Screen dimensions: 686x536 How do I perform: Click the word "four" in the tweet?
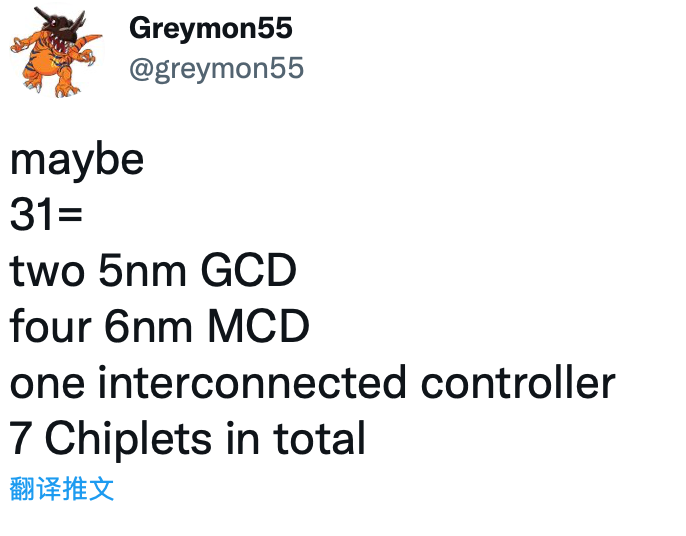pyautogui.click(x=50, y=325)
